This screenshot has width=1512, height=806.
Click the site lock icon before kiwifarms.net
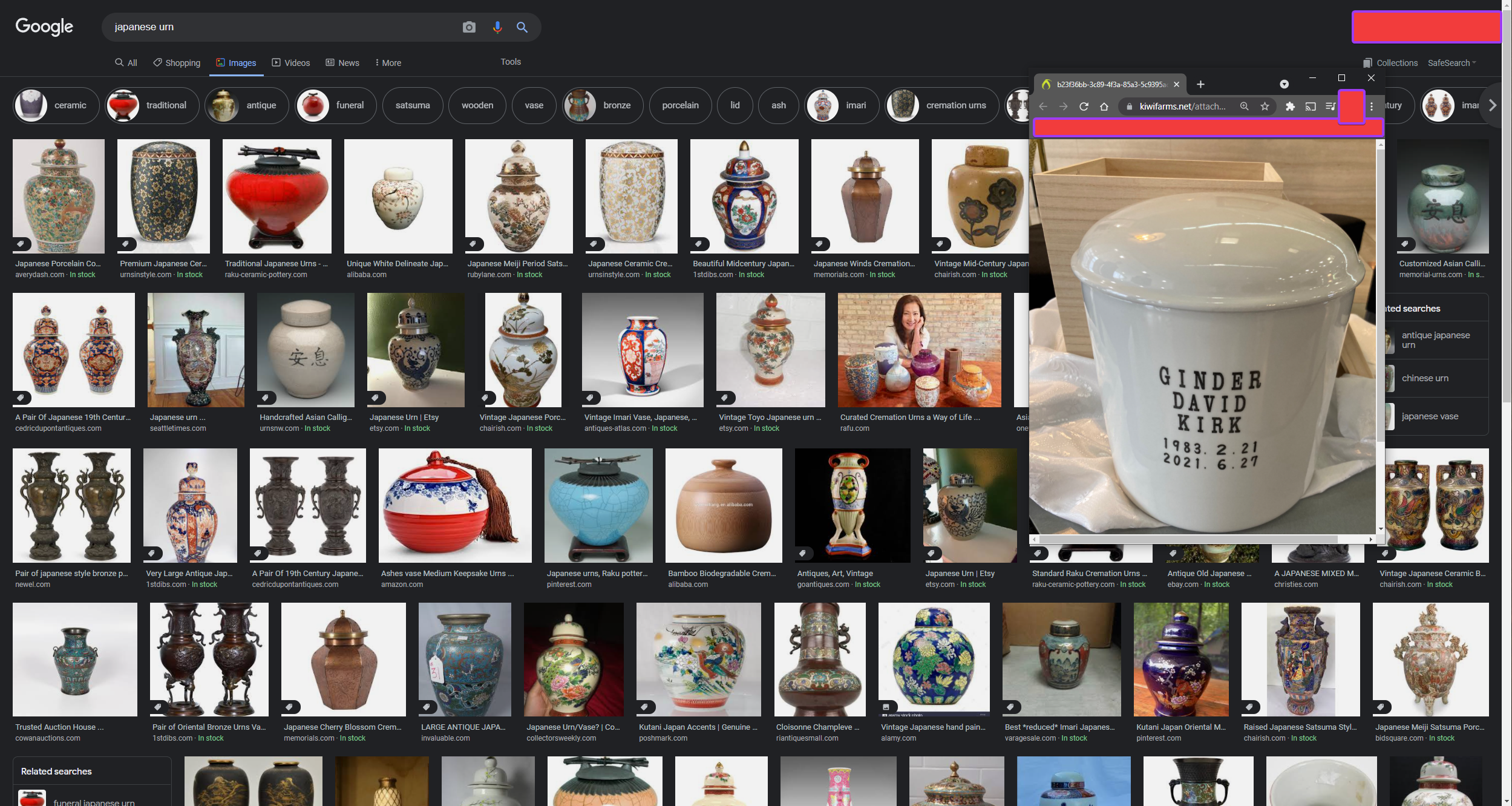(x=1129, y=106)
